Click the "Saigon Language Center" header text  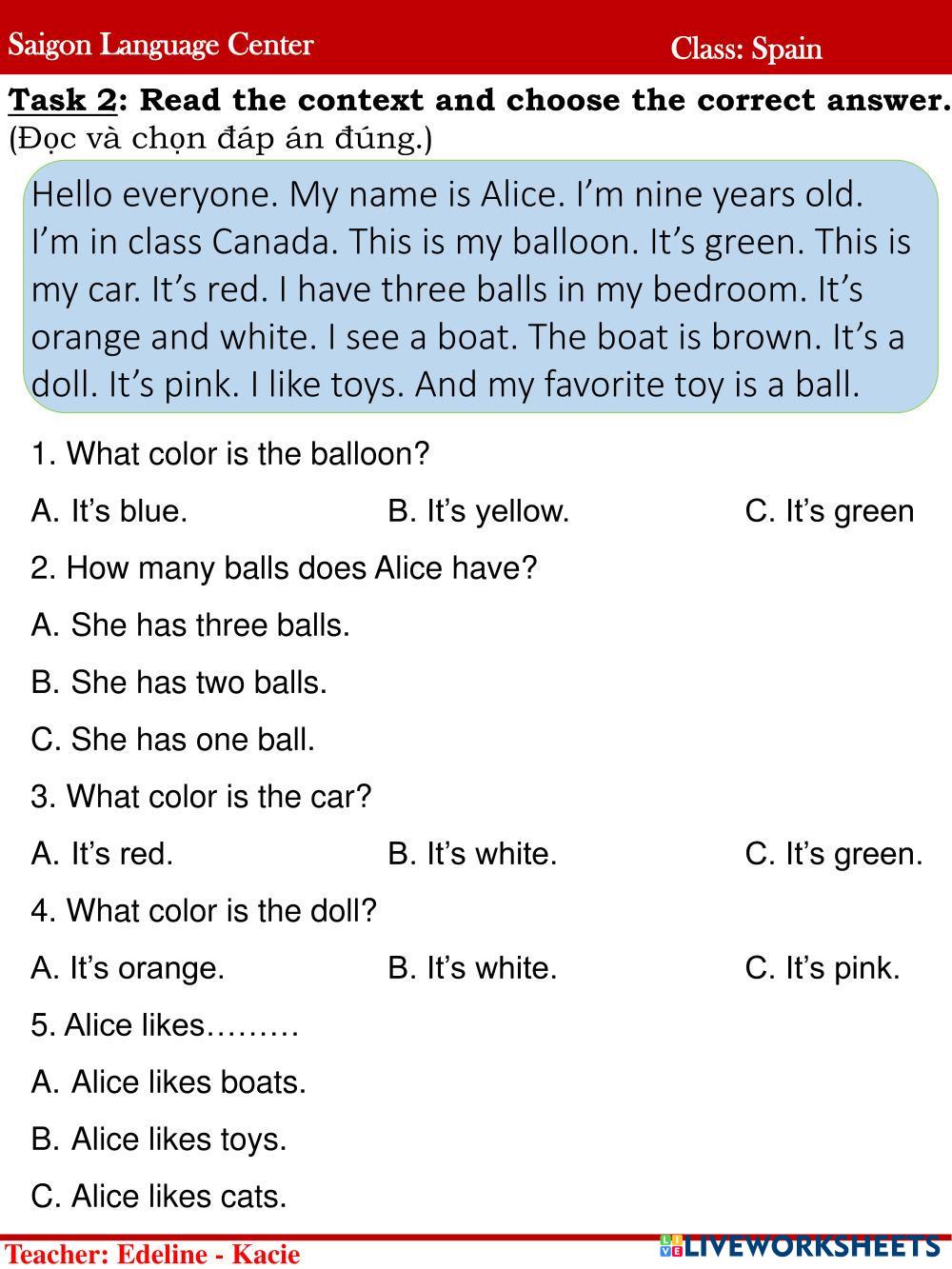161,45
